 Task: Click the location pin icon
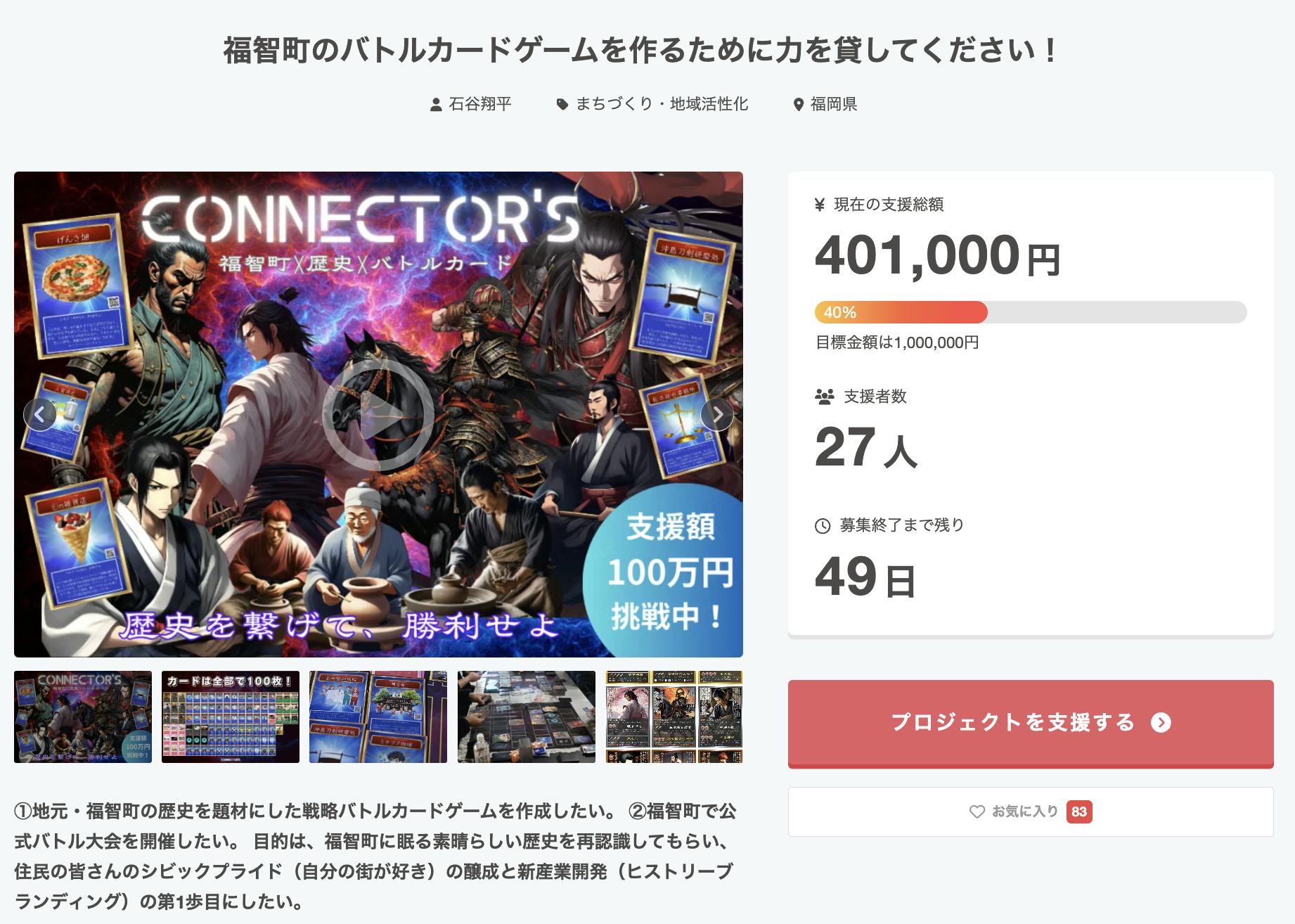coord(798,105)
